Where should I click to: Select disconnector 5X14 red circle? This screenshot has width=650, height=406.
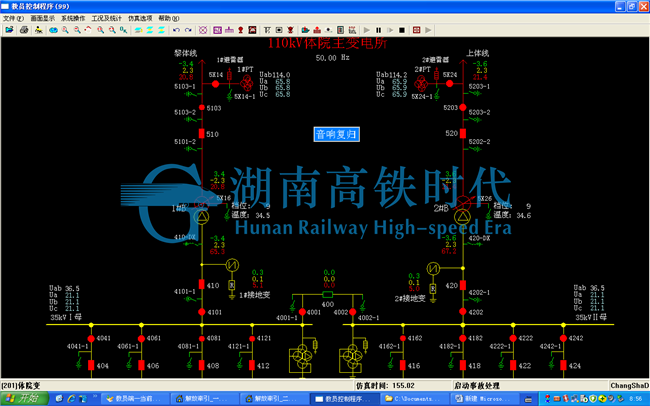[x=216, y=84]
